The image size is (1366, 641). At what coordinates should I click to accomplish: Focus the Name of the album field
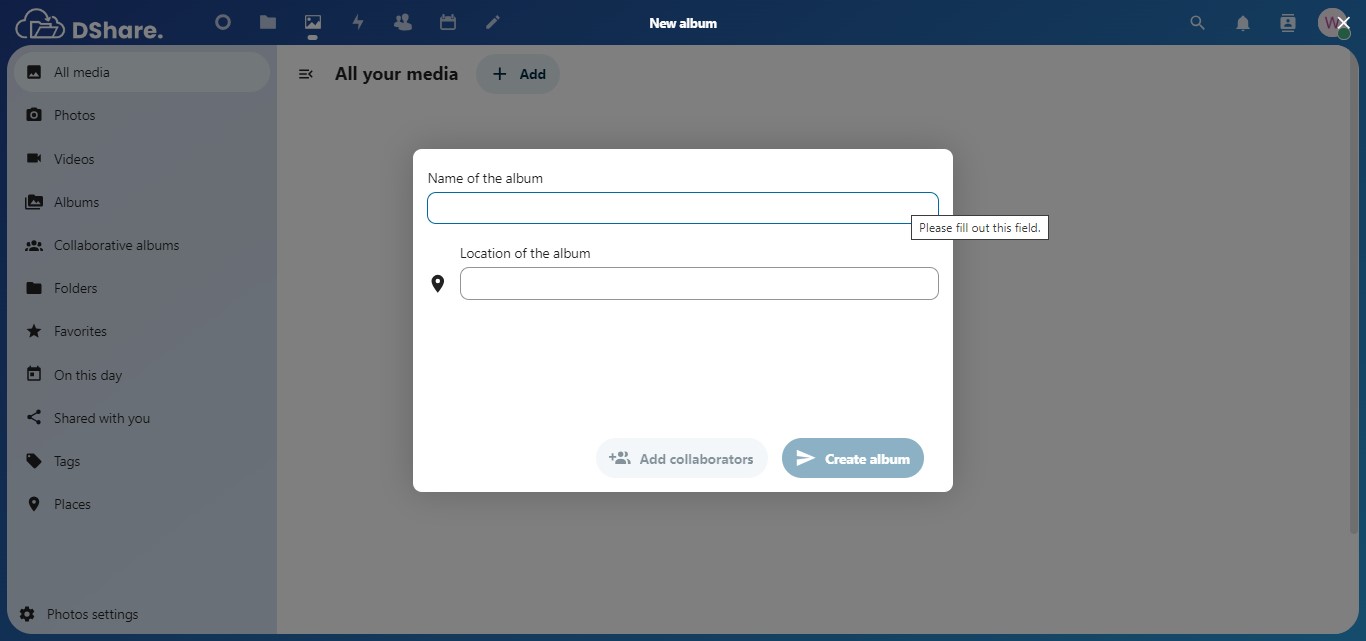point(682,208)
